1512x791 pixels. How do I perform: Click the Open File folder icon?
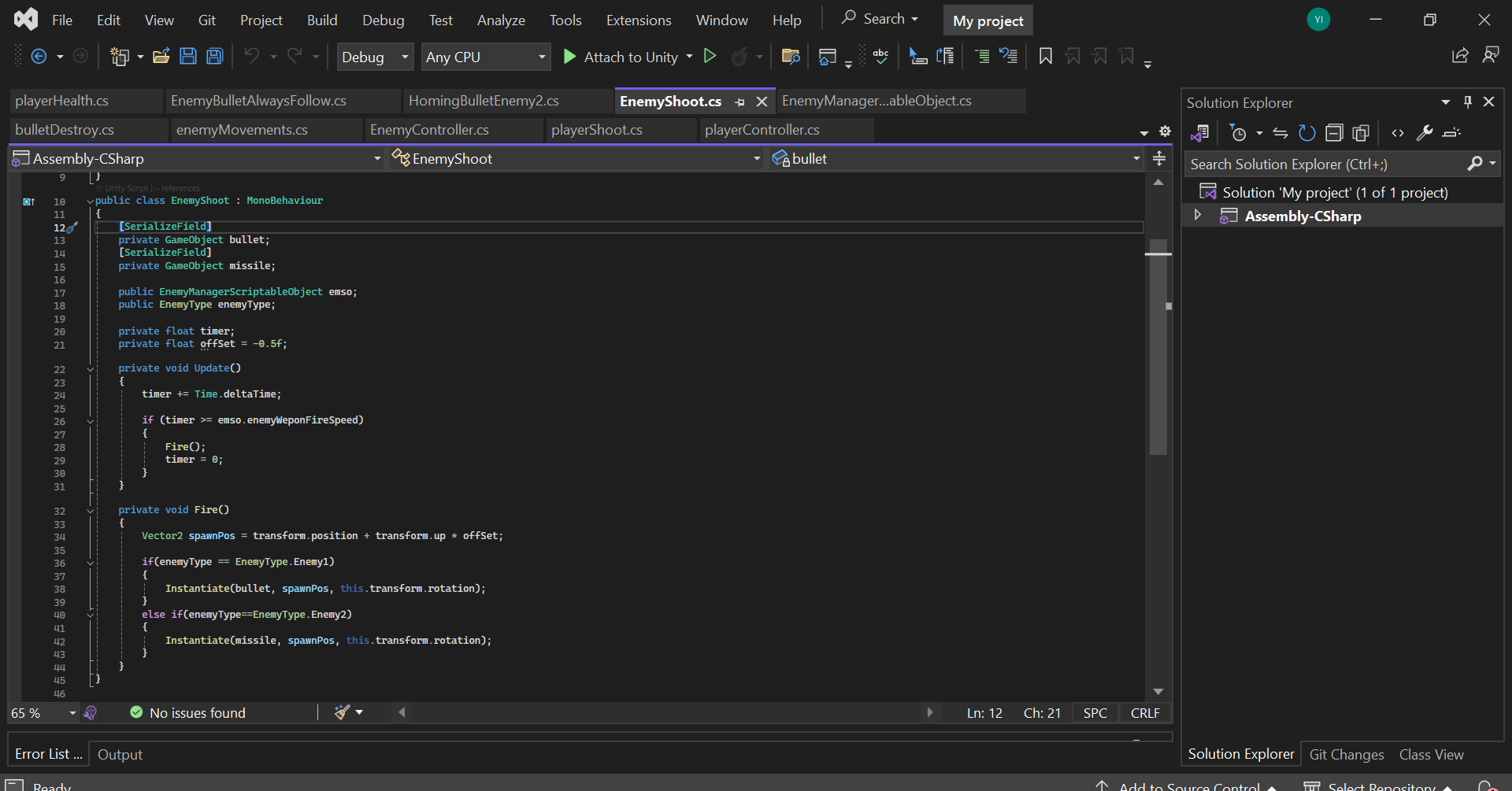[161, 57]
